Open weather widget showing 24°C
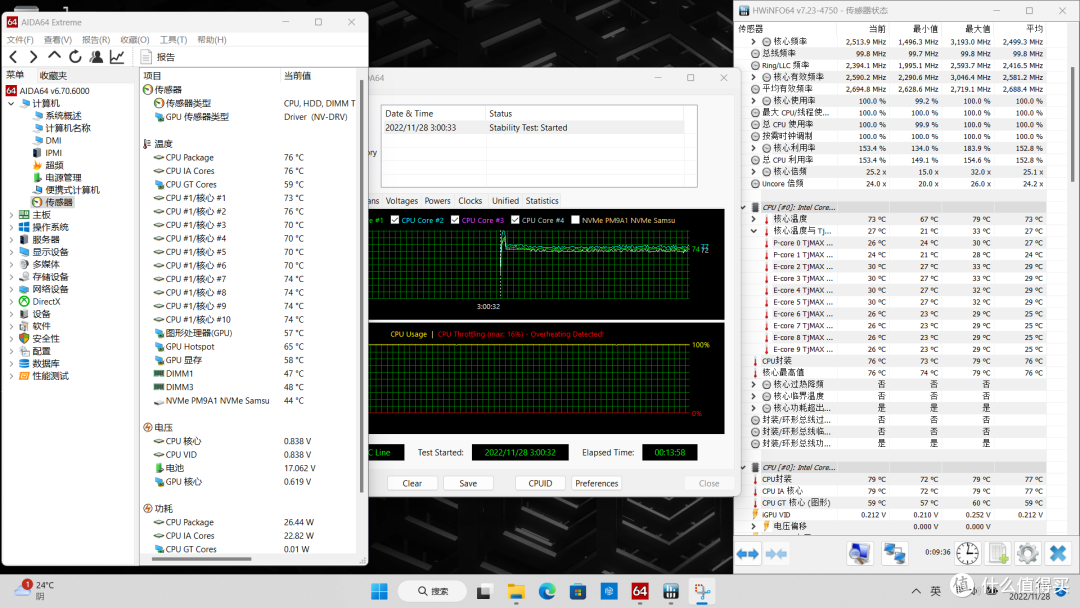This screenshot has height=608, width=1080. tap(33, 590)
